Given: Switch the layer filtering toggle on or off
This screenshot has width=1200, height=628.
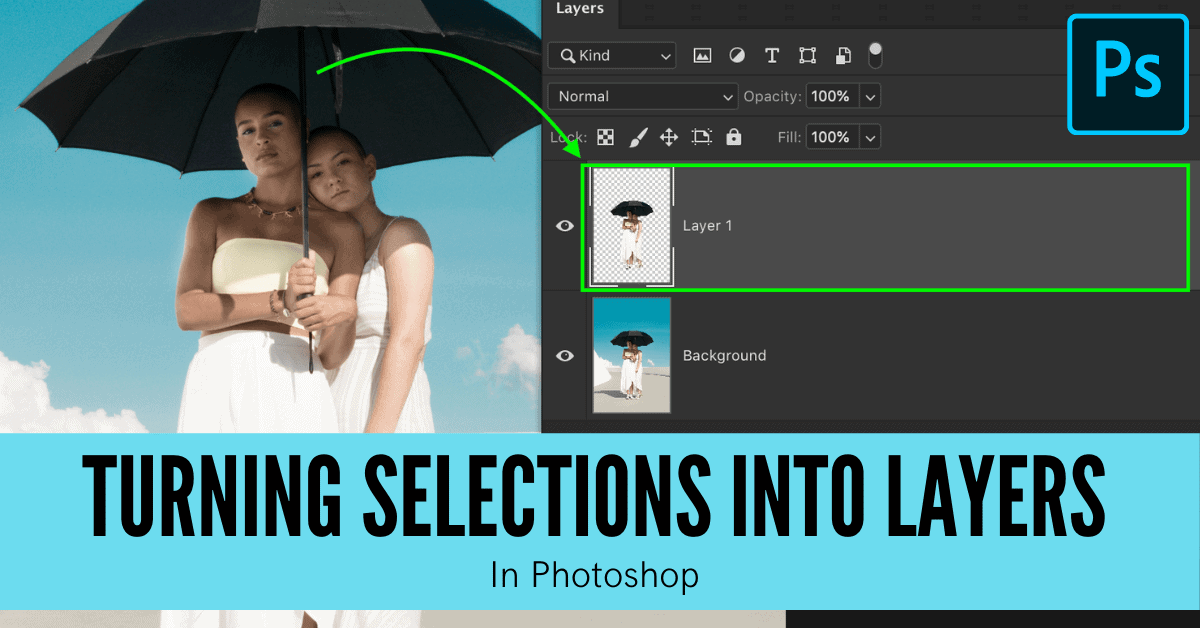Looking at the screenshot, I should (x=874, y=55).
